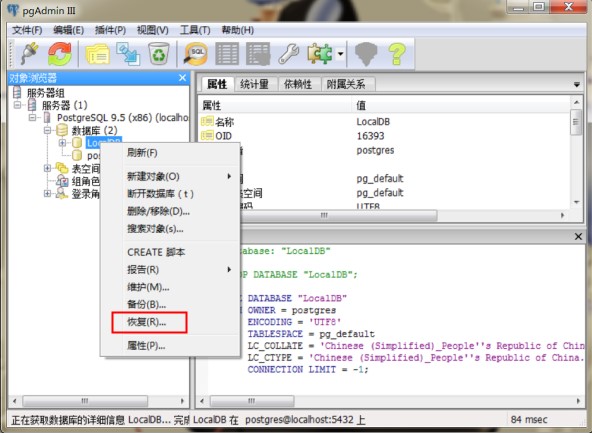Click the view data grid toolbar icon
592x433 pixels.
[227, 54]
